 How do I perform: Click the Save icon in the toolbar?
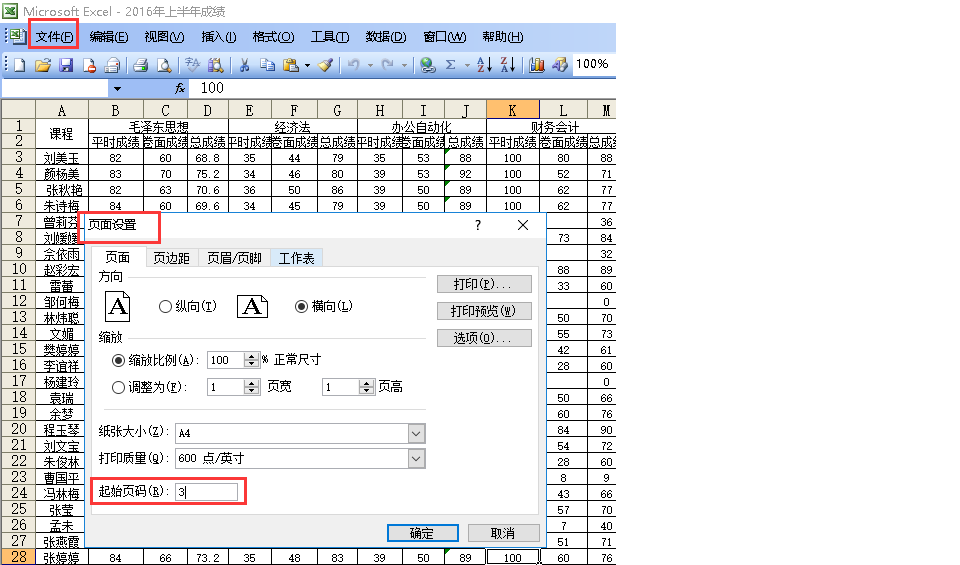[66, 65]
